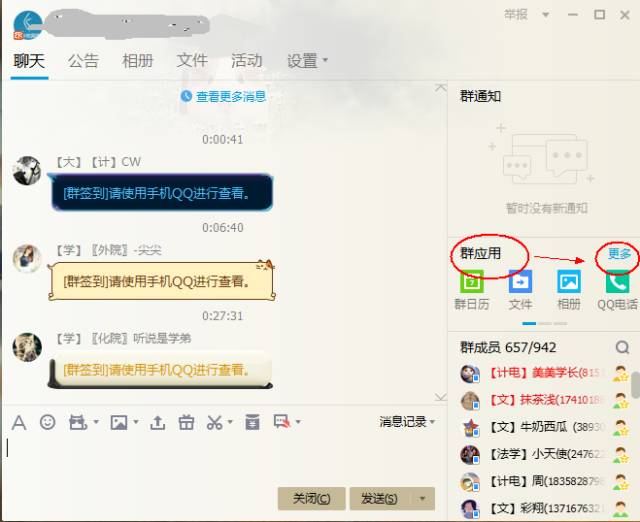Open send options arrow beside 发送(S)
Image resolution: width=640 pixels, height=522 pixels.
pos(422,498)
